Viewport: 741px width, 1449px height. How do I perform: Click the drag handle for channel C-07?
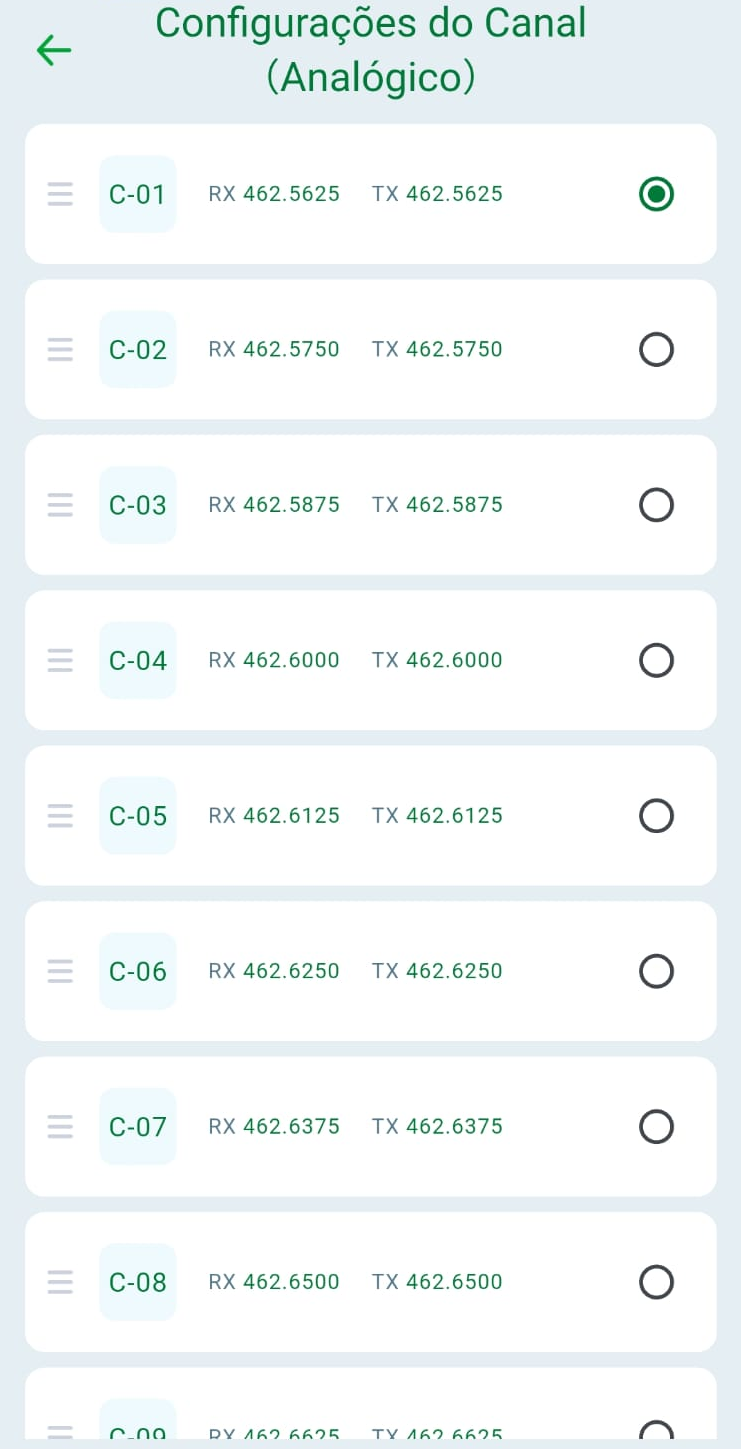point(60,1127)
